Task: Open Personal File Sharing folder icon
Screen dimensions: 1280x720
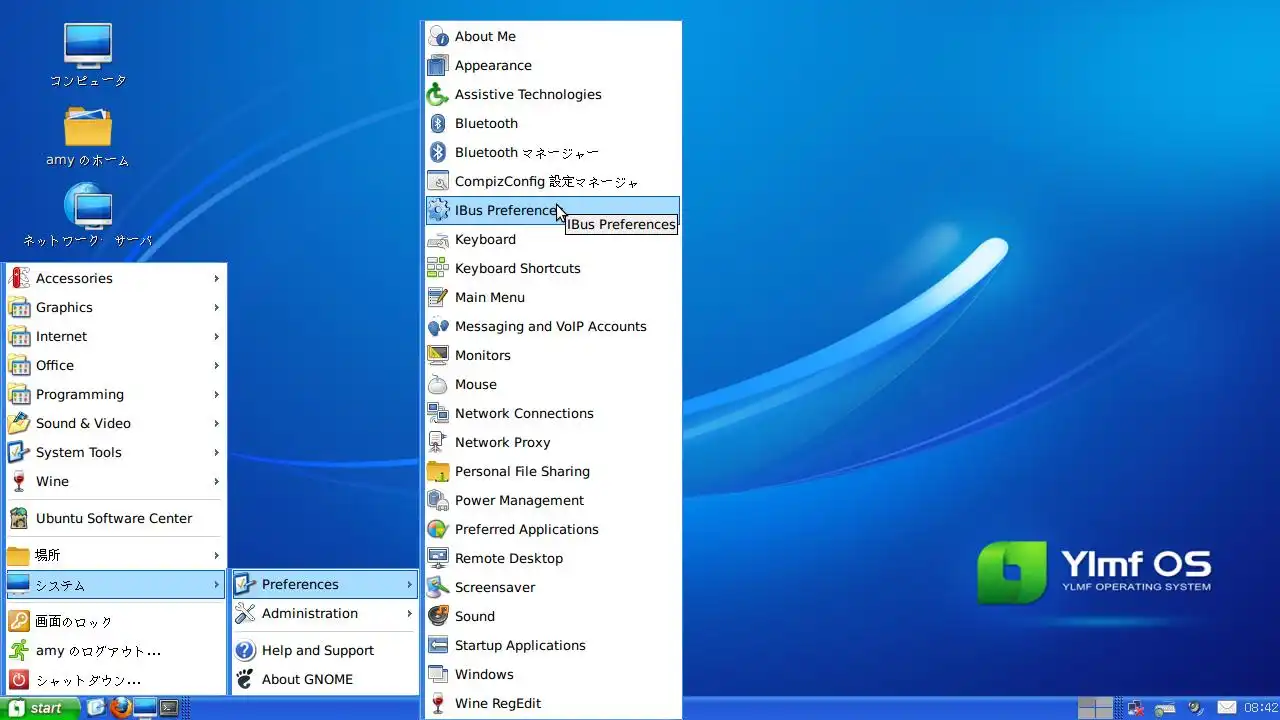Action: point(438,471)
